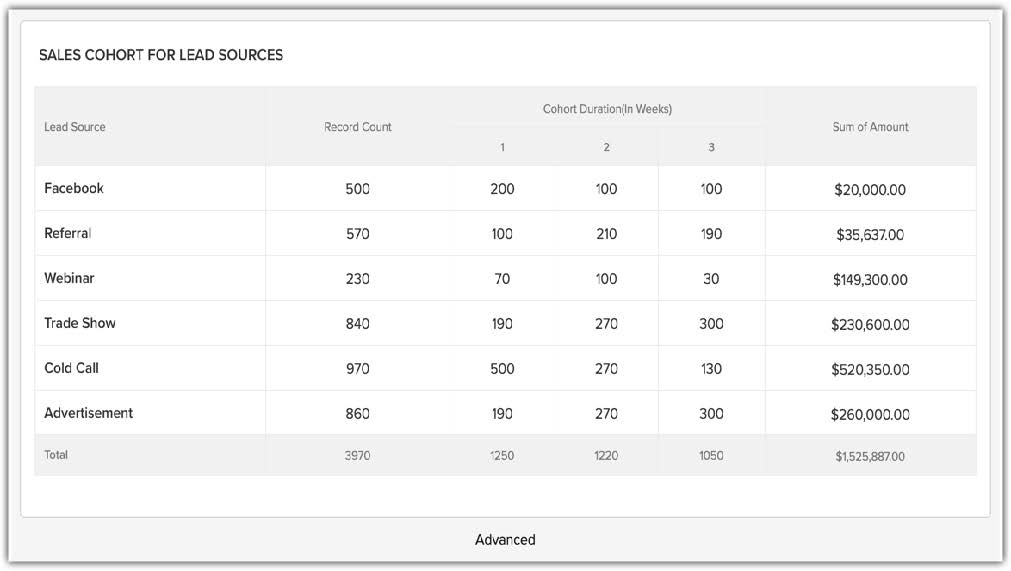The width and height of the screenshot is (1011, 571).
Task: Select the Advertisement lead source
Action: coord(88,413)
